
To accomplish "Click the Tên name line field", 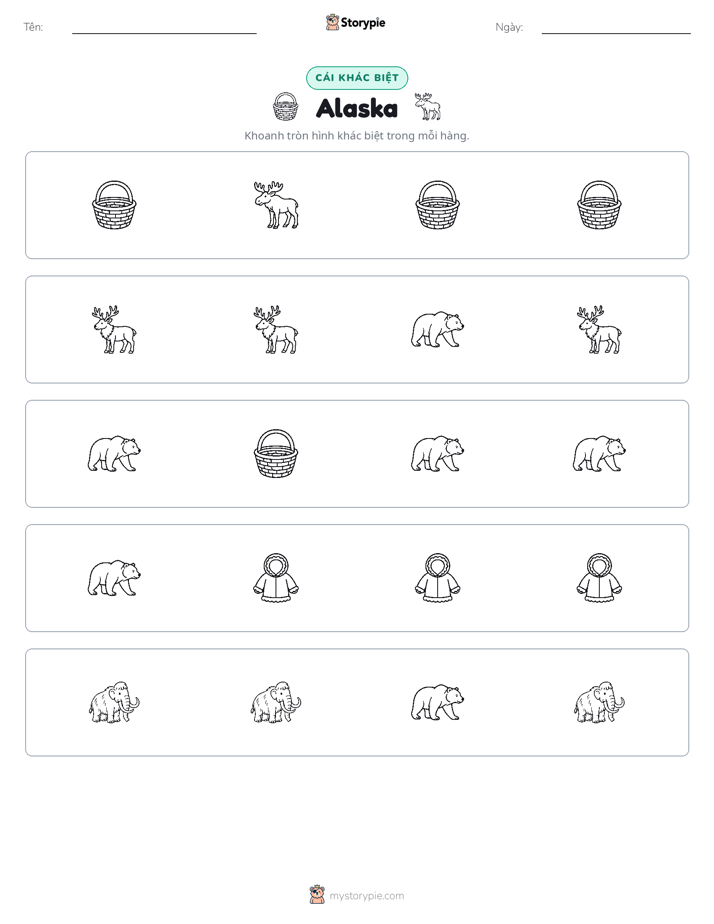I will 164,27.
